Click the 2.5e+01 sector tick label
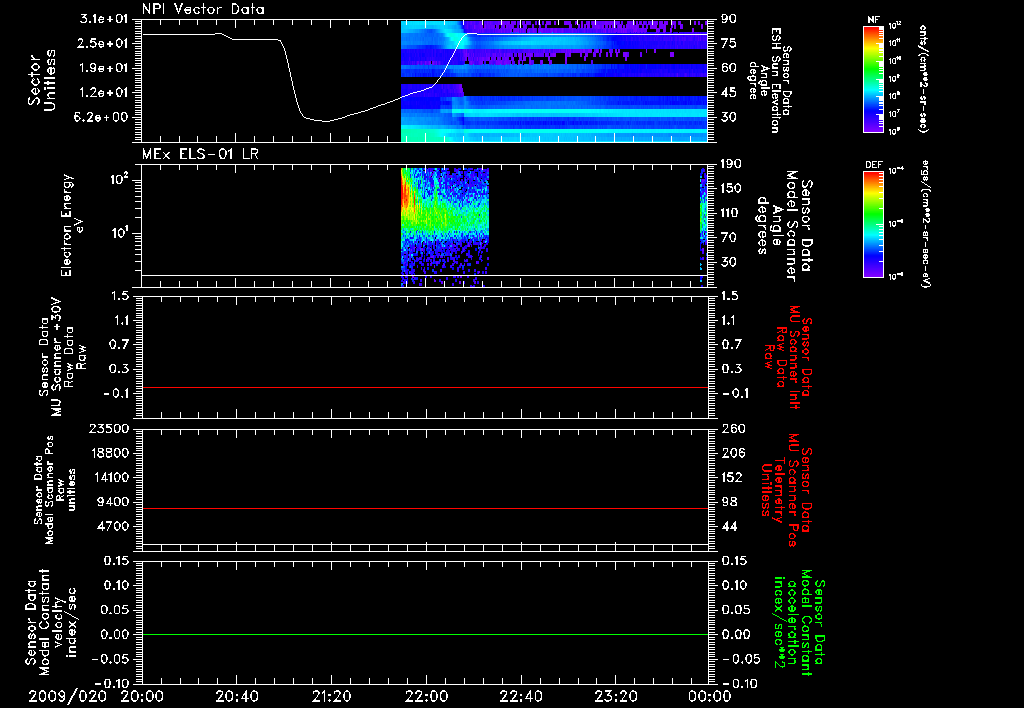The width and height of the screenshot is (1024, 708). click(x=103, y=43)
